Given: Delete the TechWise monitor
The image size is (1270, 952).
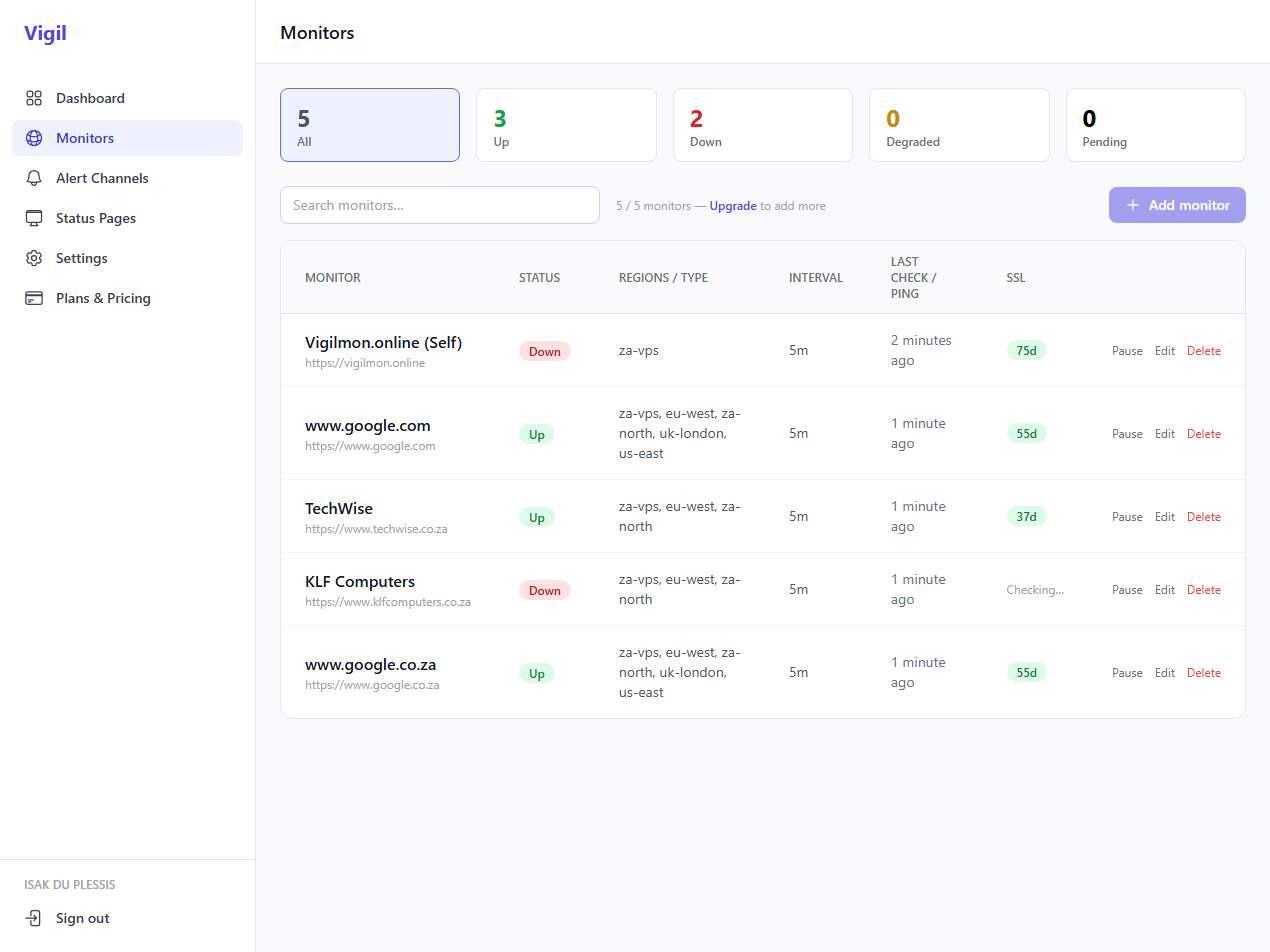Looking at the screenshot, I should point(1204,517).
